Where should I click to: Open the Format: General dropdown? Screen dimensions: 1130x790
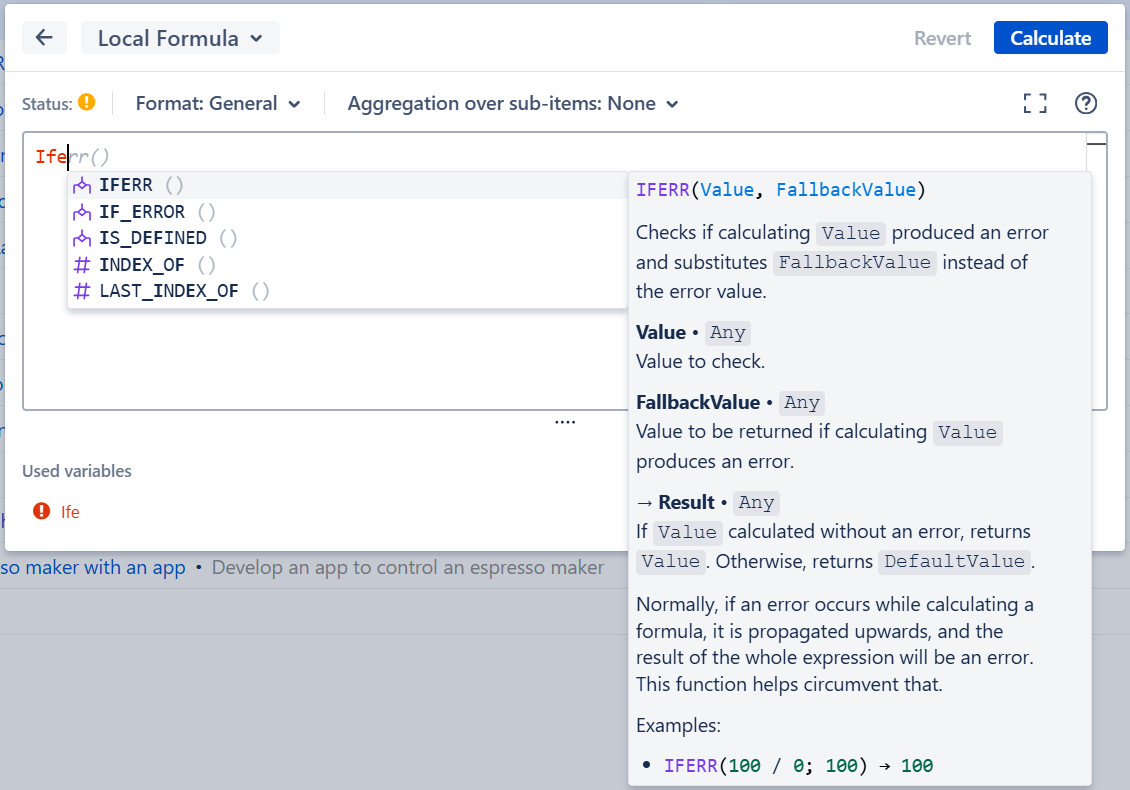(x=219, y=103)
